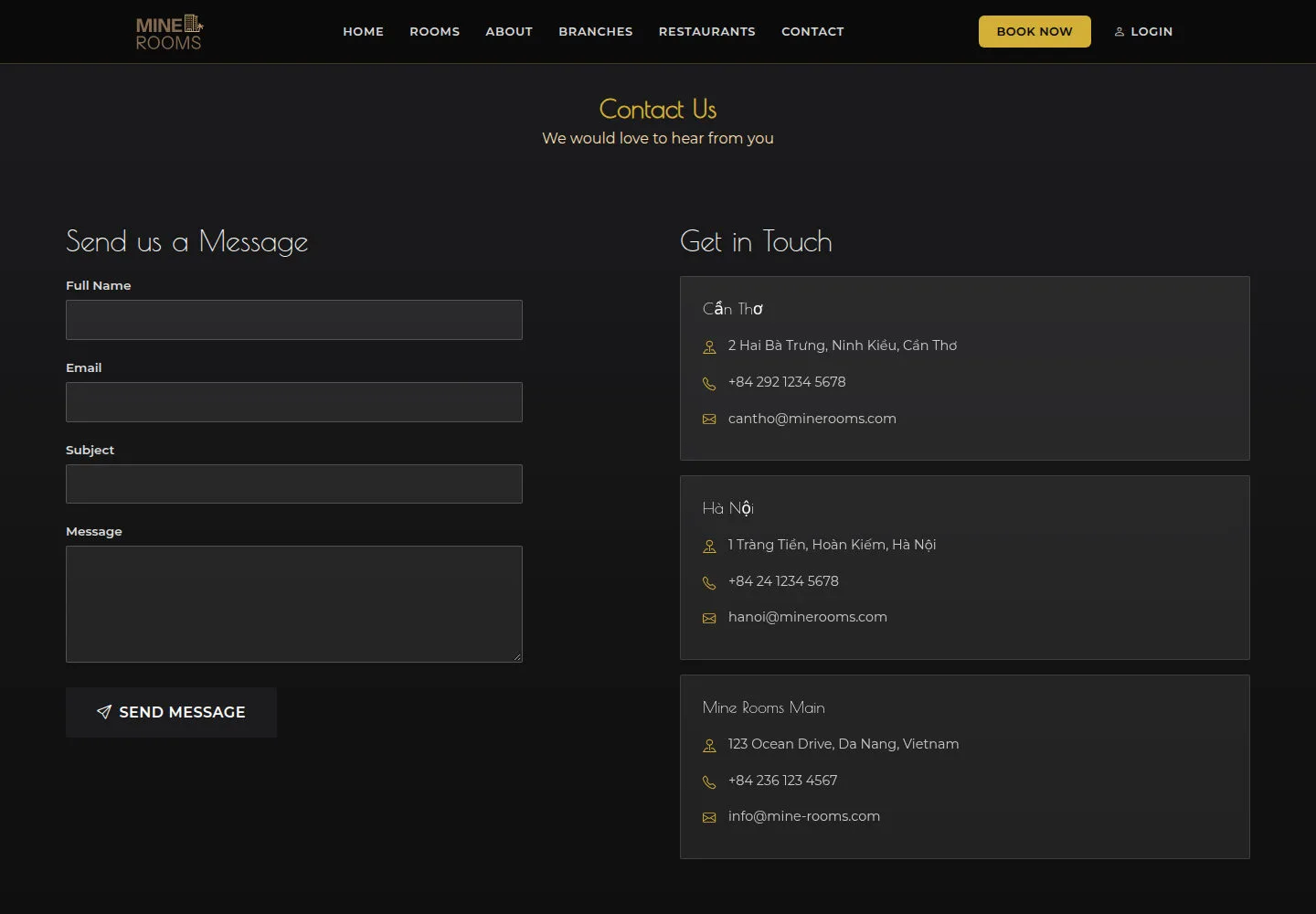Click the phone icon beside +84 236 123 4567
Screen dimensions: 1316x914
coord(709,781)
